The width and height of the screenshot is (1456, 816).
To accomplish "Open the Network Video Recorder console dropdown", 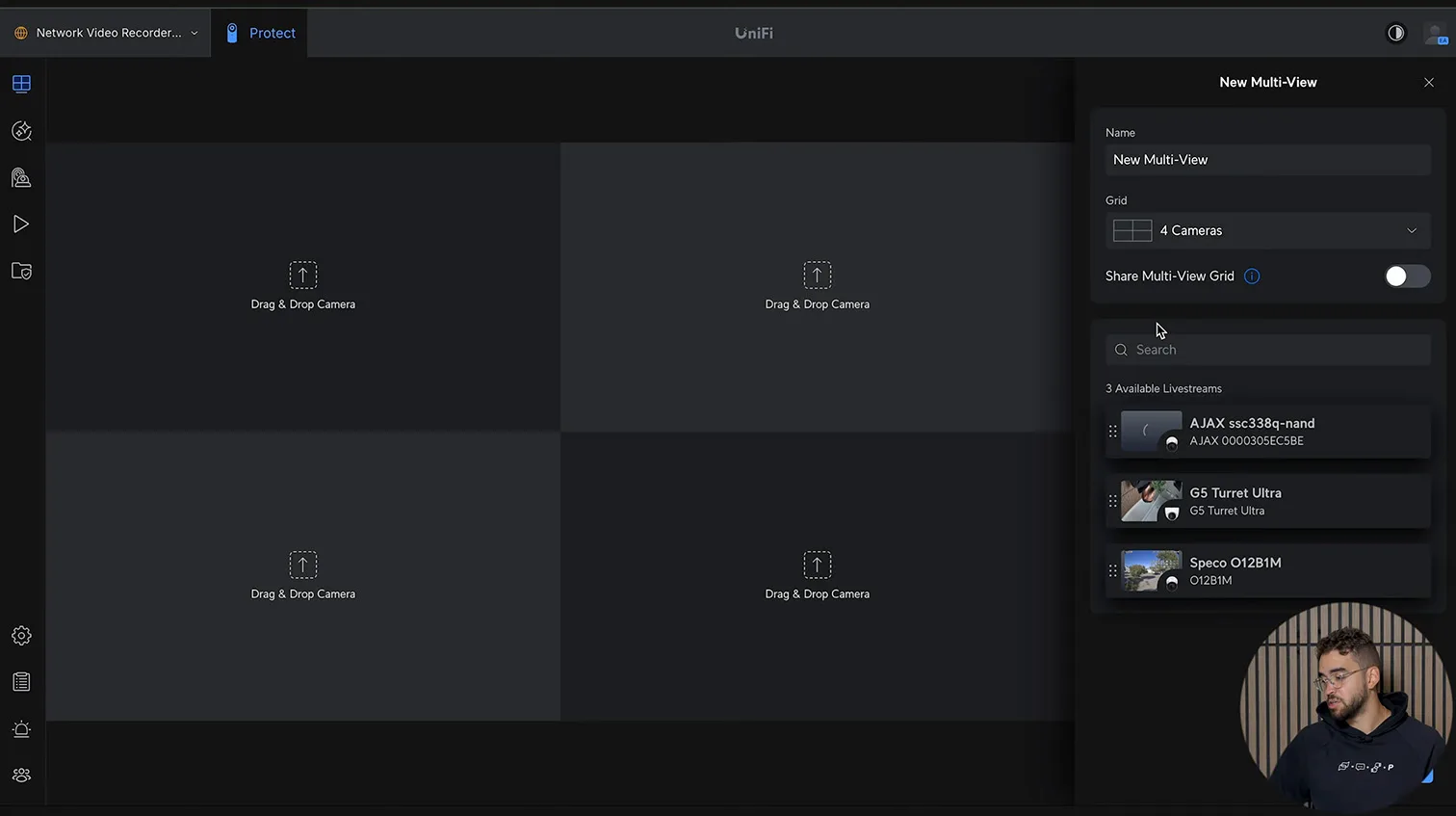I will click(106, 33).
